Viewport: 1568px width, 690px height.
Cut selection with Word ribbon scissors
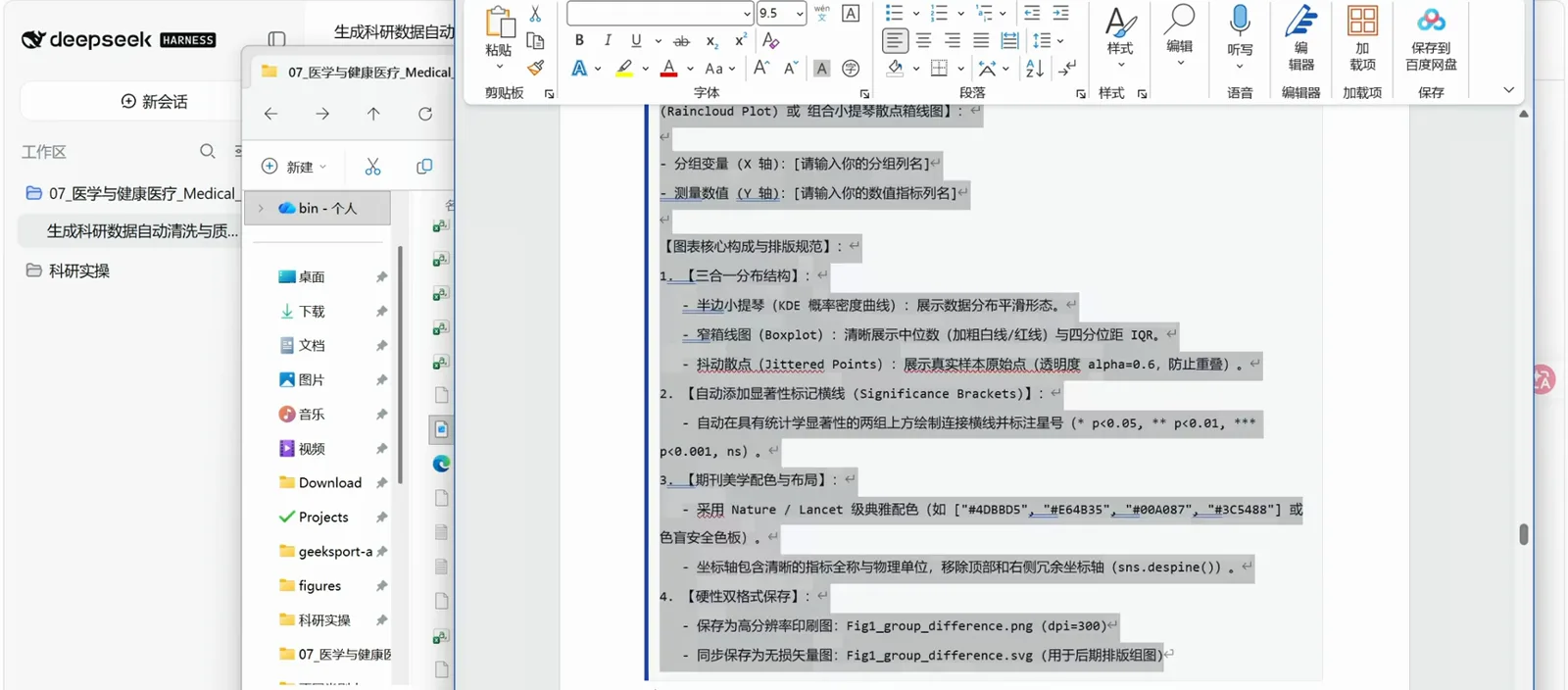click(x=535, y=14)
